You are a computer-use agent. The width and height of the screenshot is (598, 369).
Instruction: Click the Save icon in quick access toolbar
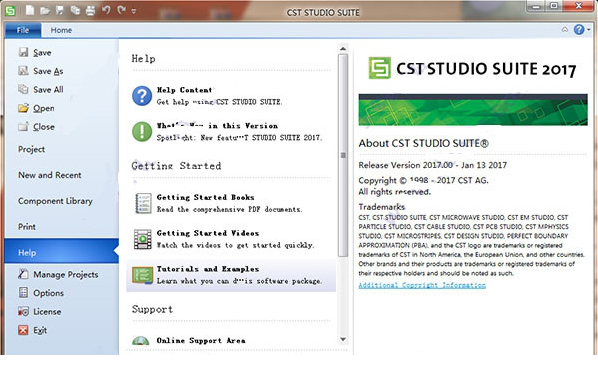[x=60, y=10]
